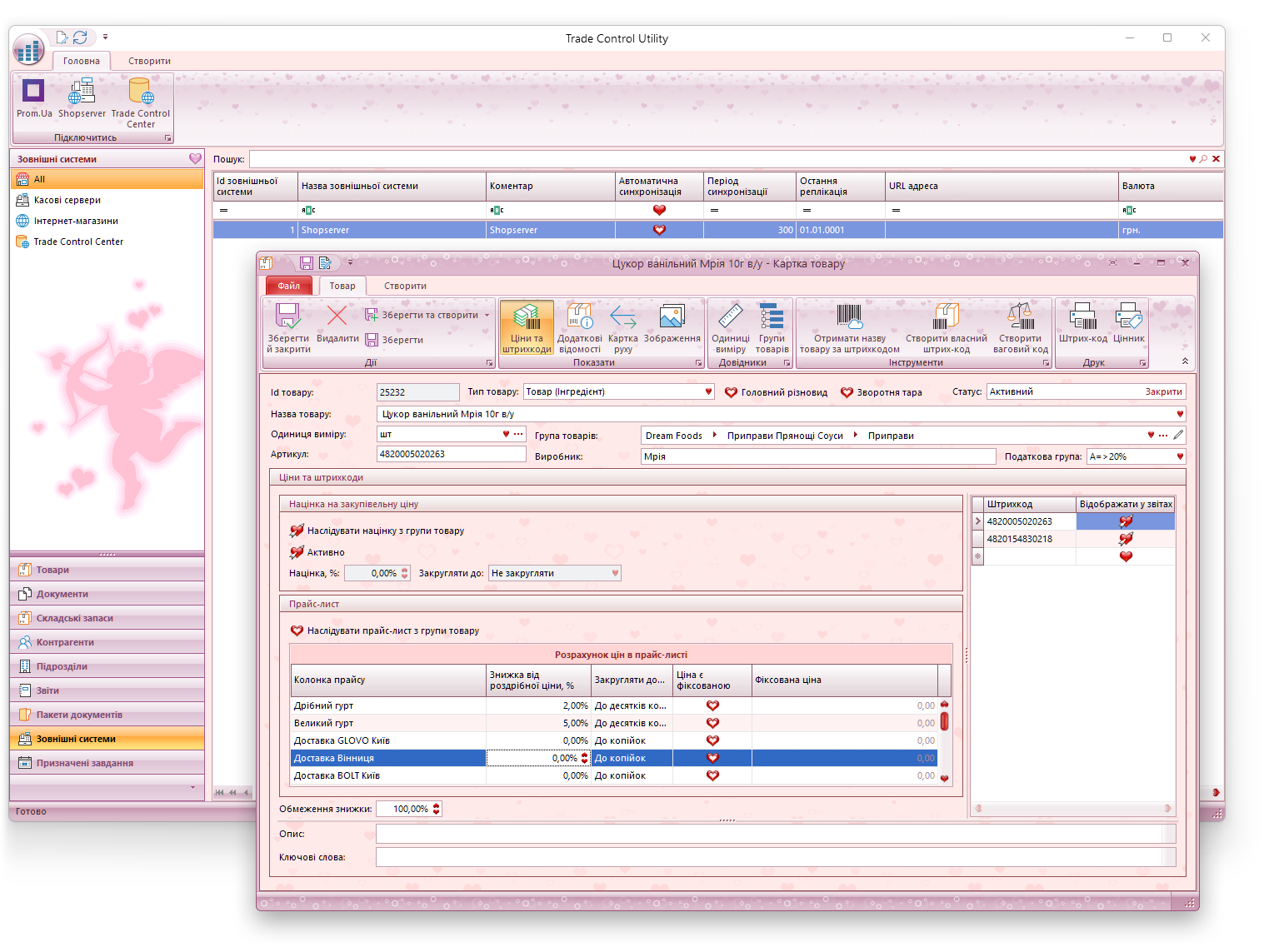Open Тип товару dropdown
Image resolution: width=1264 pixels, height=952 pixels.
click(x=708, y=391)
